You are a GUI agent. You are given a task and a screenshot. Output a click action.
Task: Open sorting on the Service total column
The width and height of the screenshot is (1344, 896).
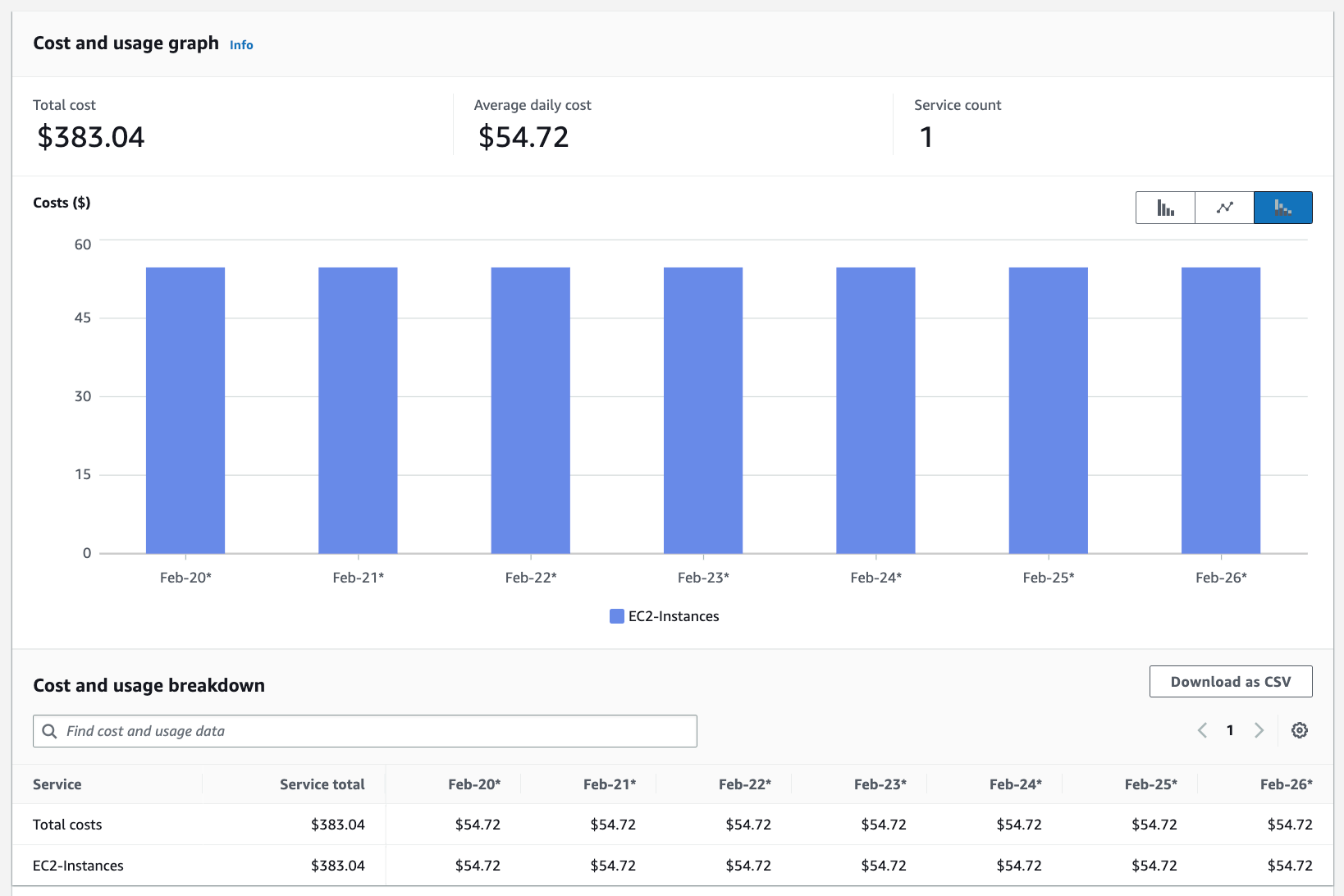(322, 784)
